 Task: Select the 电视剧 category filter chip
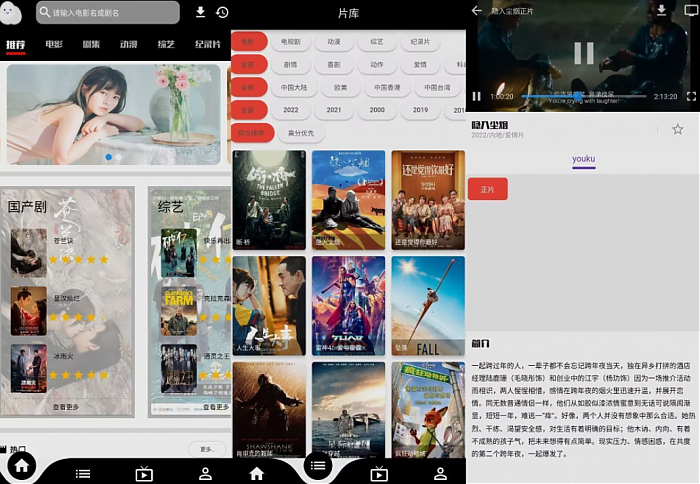click(290, 42)
